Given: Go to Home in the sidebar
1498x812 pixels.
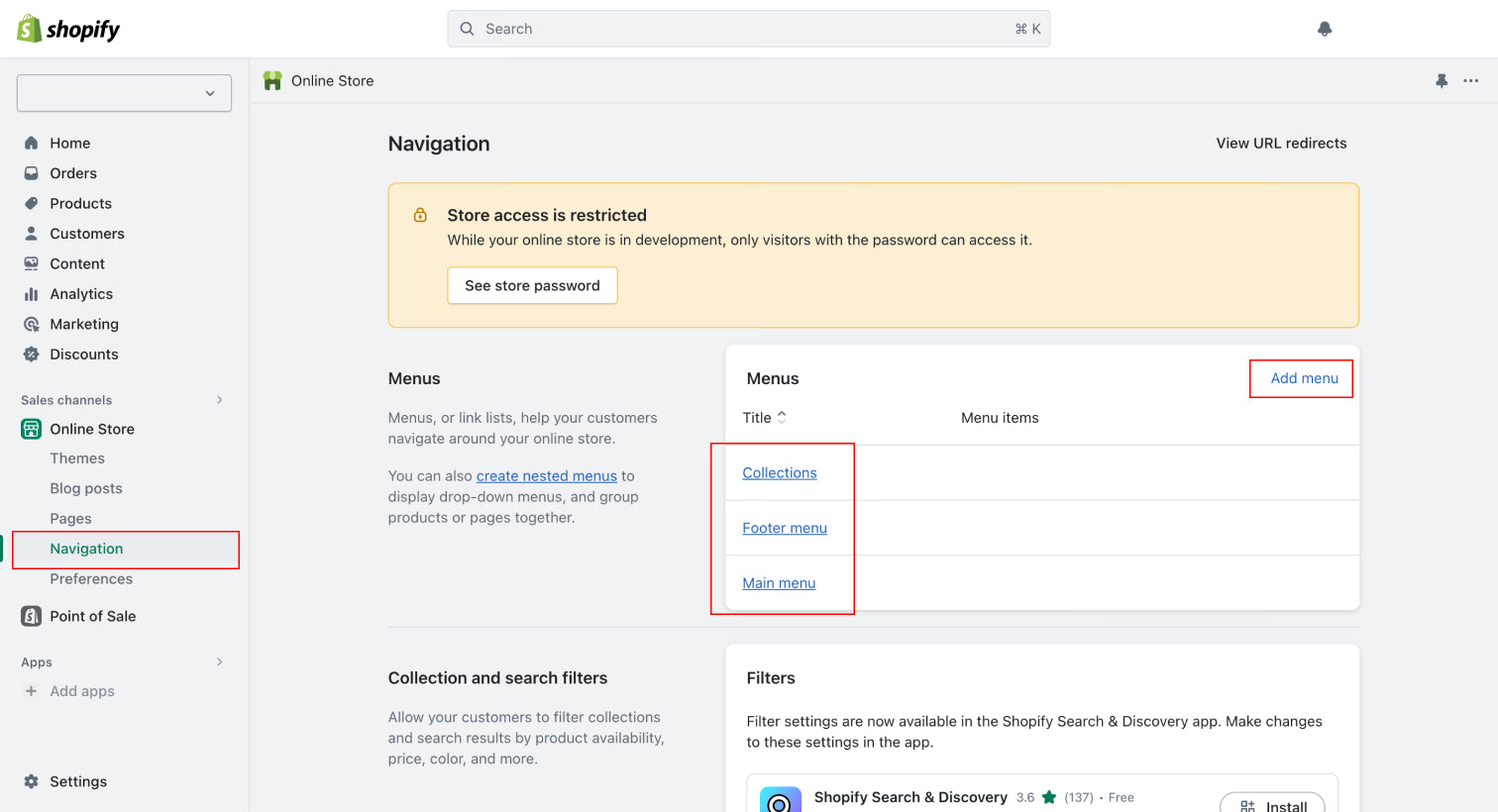Looking at the screenshot, I should (70, 143).
